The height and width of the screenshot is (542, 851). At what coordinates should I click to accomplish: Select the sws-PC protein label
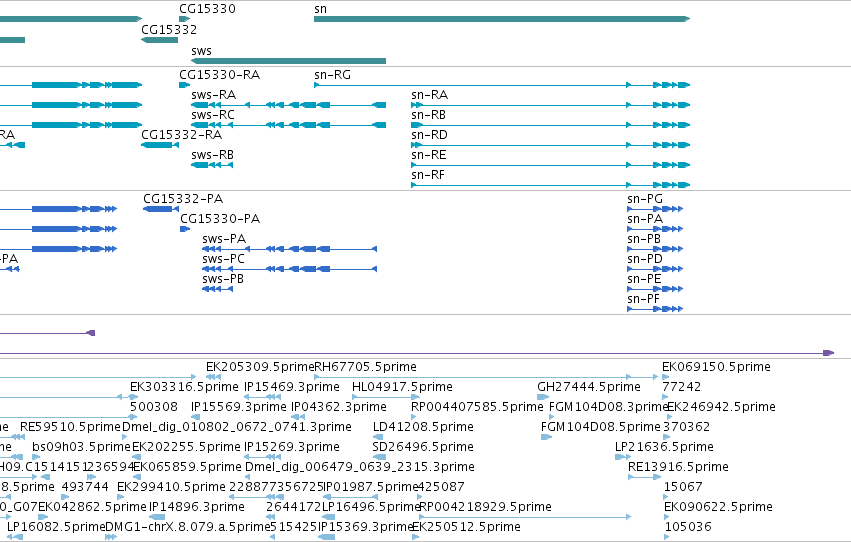point(223,259)
